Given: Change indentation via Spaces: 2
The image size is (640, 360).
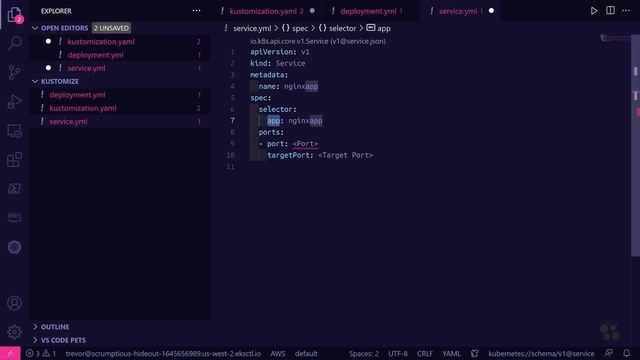Looking at the screenshot, I should coord(364,353).
